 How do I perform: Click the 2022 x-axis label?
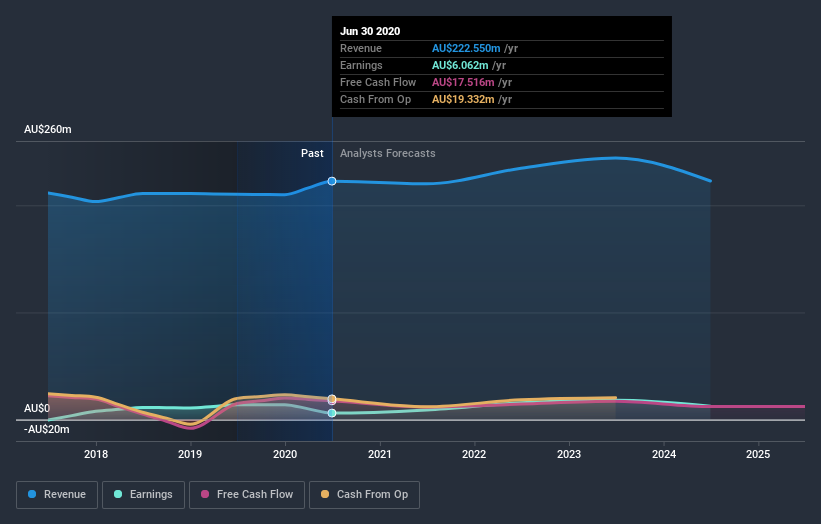point(474,454)
